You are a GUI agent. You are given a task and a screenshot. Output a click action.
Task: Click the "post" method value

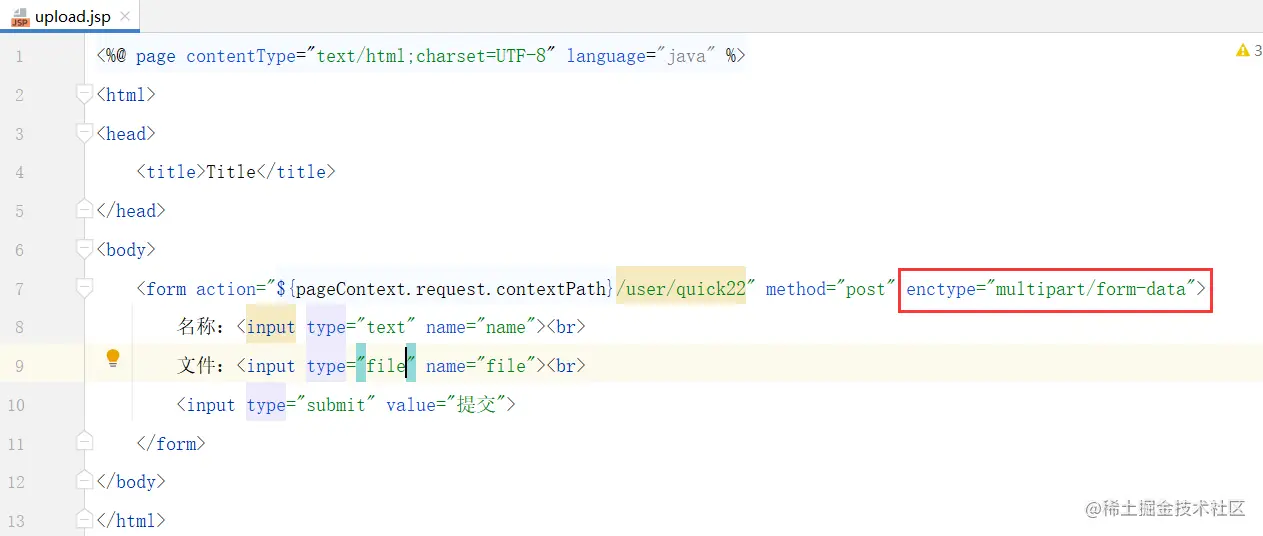866,289
